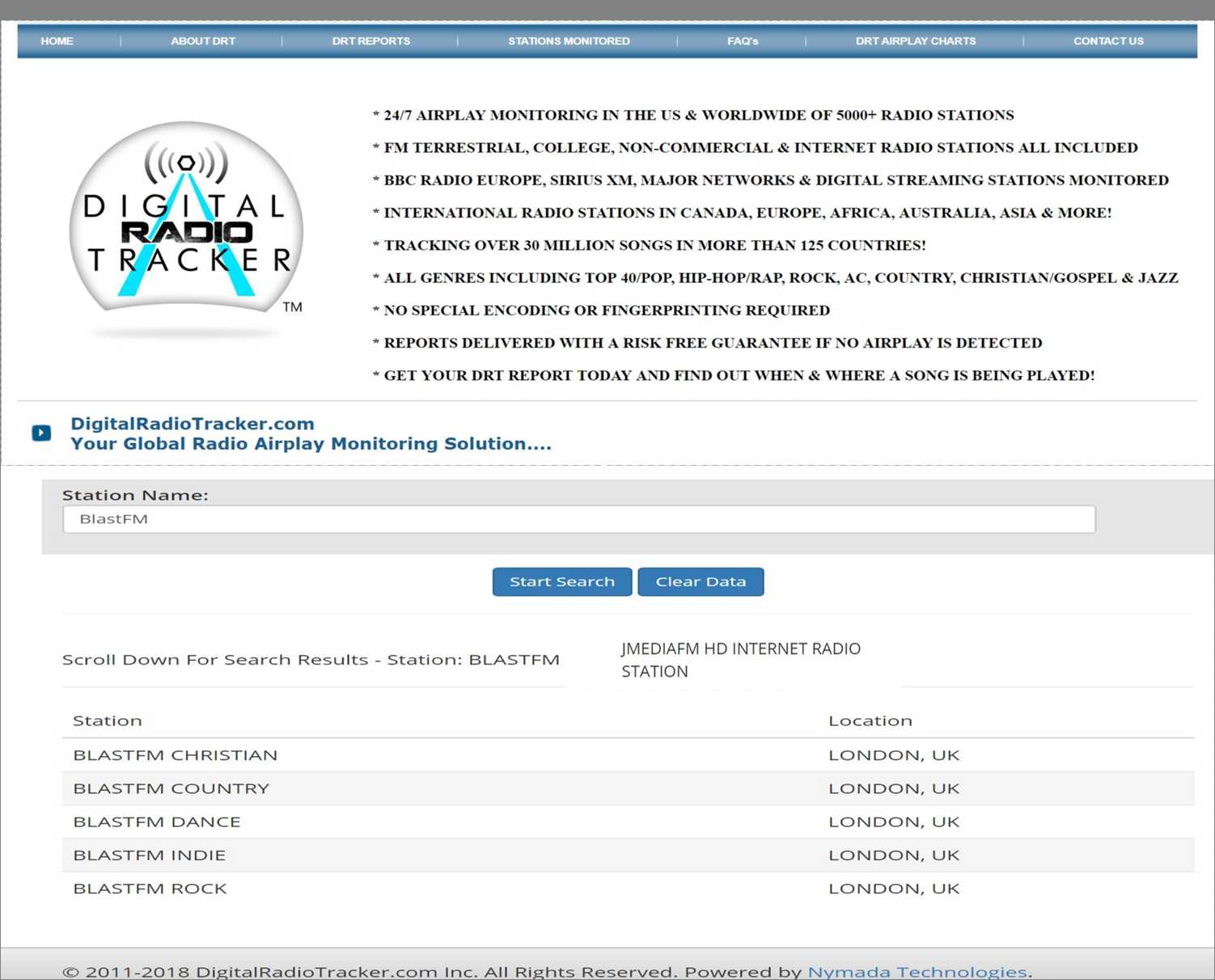
Task: Click the GET YOUR DRT REPORT TODAY line
Action: click(x=734, y=375)
